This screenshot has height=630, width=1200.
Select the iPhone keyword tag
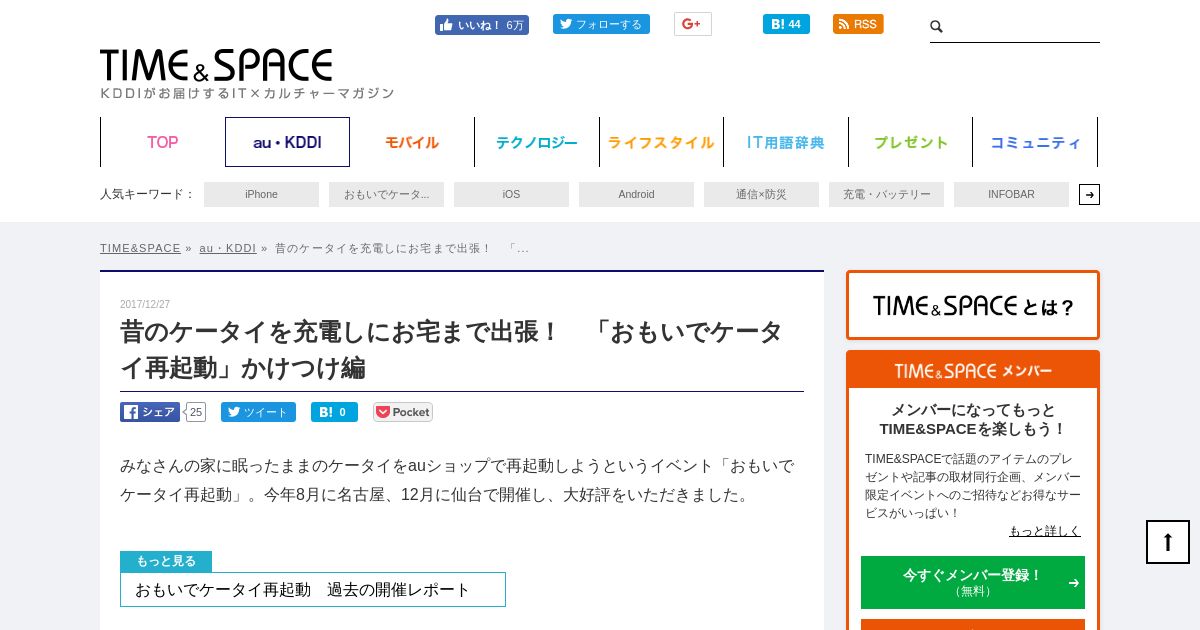(x=261, y=194)
